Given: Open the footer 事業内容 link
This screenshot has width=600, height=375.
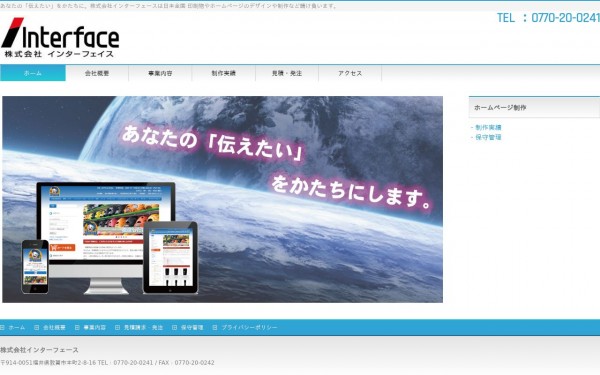Looking at the screenshot, I should pyautogui.click(x=95, y=328).
